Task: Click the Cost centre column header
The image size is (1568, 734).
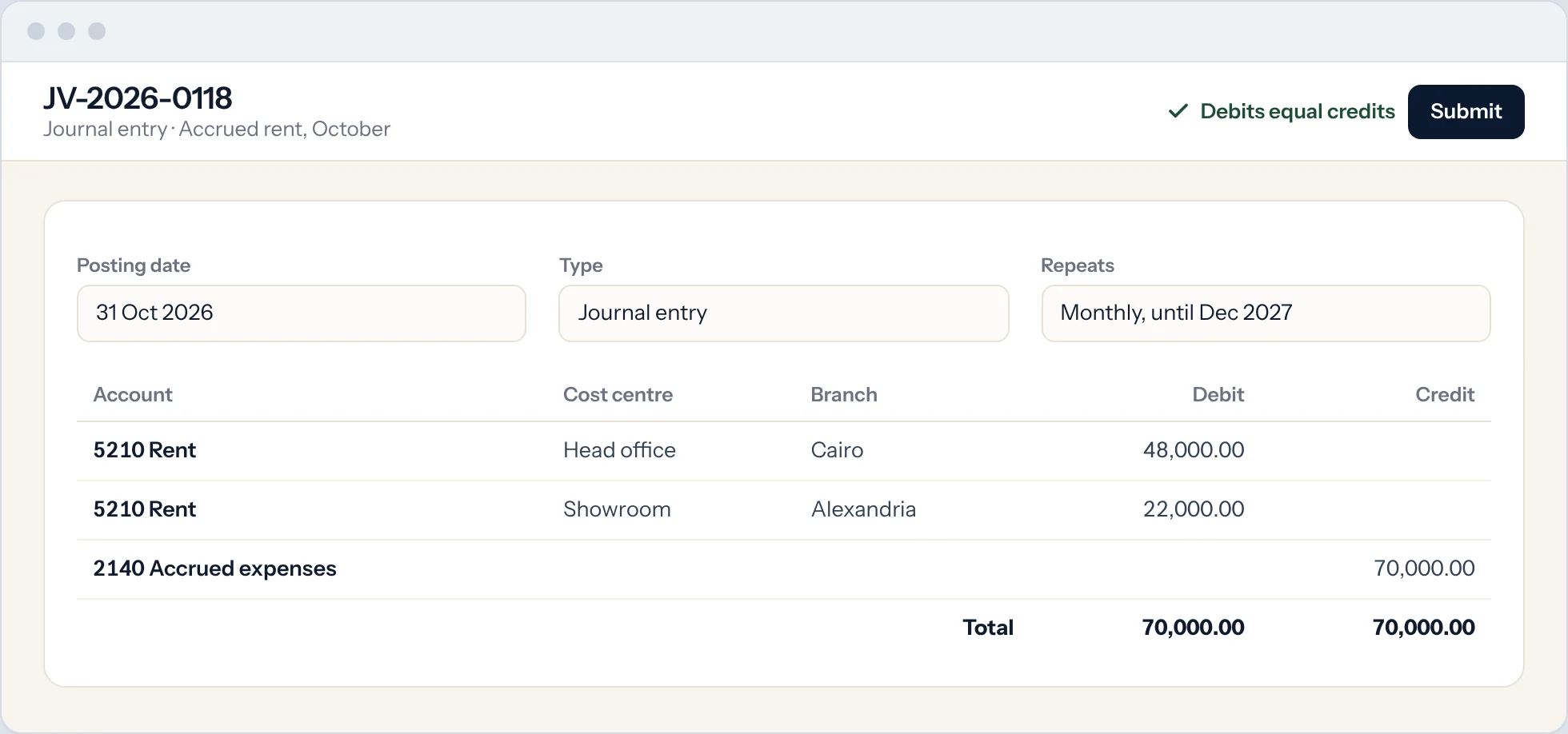Action: (618, 395)
